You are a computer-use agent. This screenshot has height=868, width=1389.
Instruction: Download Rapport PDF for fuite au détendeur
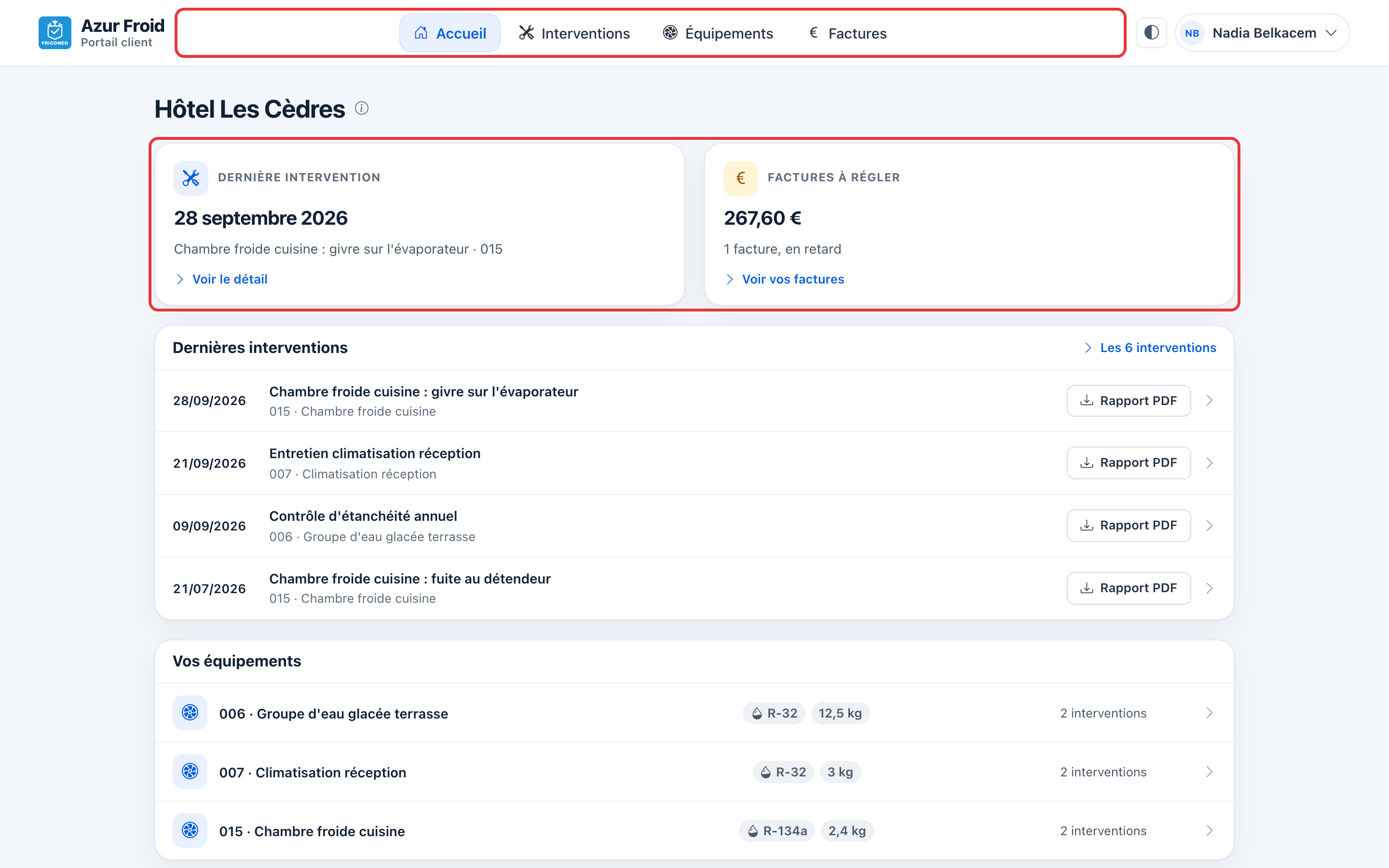1129,588
